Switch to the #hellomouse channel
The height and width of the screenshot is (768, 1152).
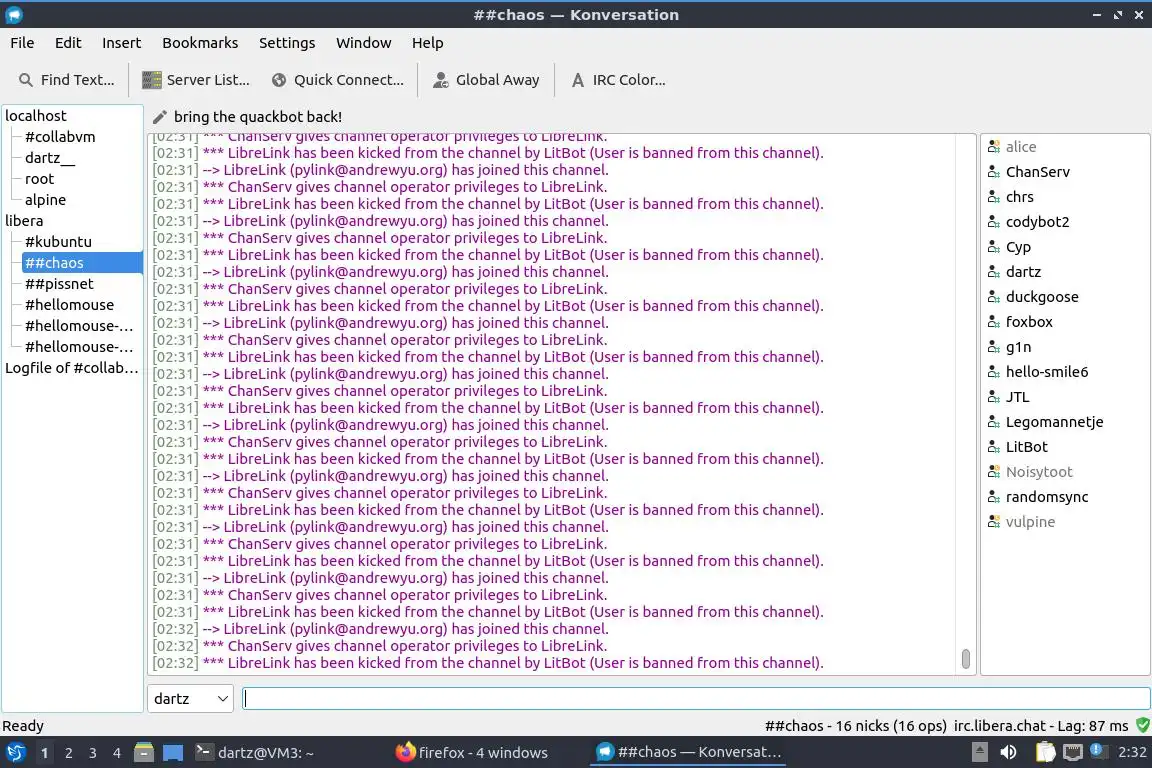click(69, 304)
